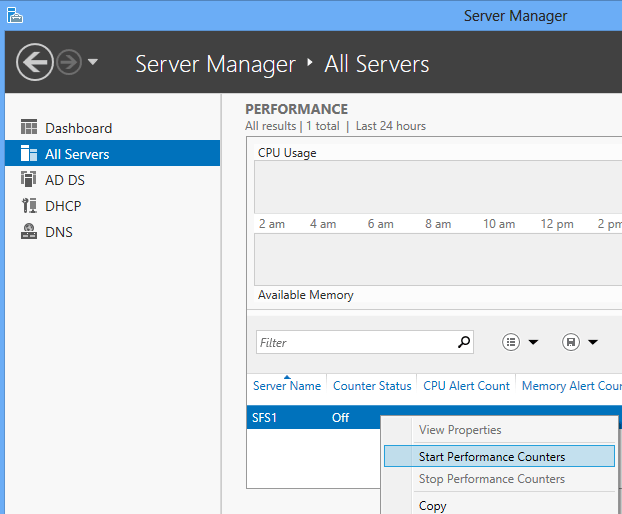Choose View Properties in context menu
Screen dimensions: 622x514
[x=460, y=430]
